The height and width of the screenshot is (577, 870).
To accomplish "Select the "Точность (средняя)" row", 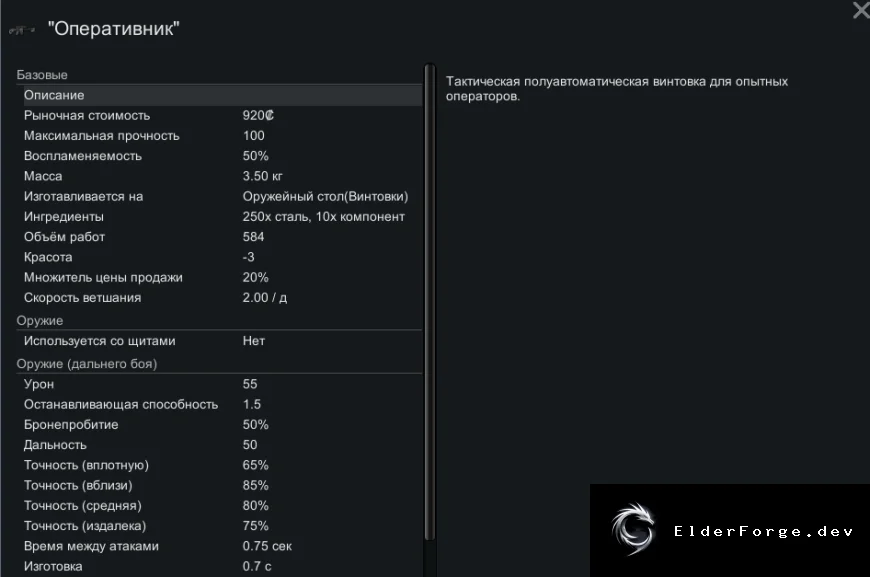I will [219, 506].
